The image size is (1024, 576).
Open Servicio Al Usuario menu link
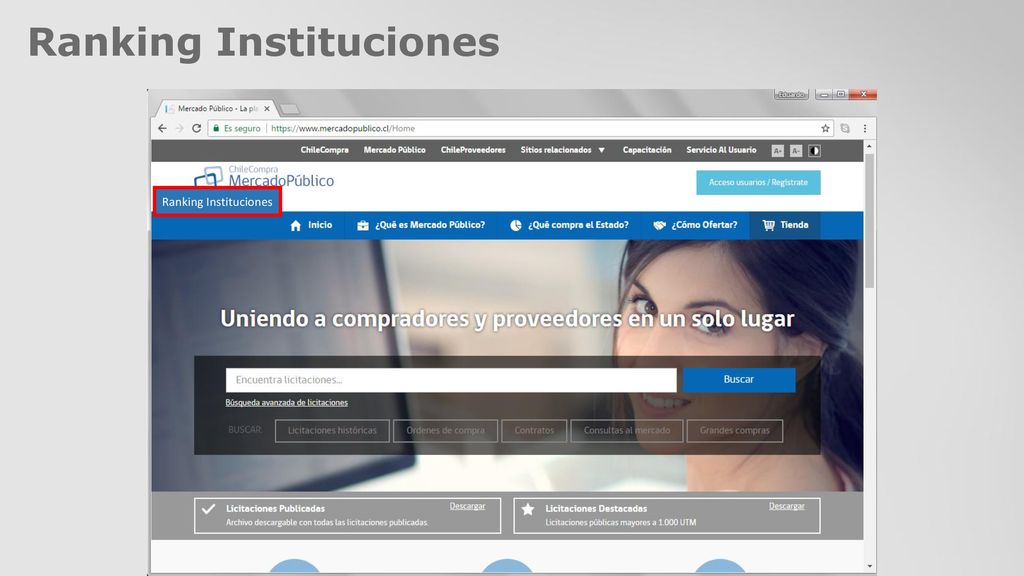click(721, 150)
